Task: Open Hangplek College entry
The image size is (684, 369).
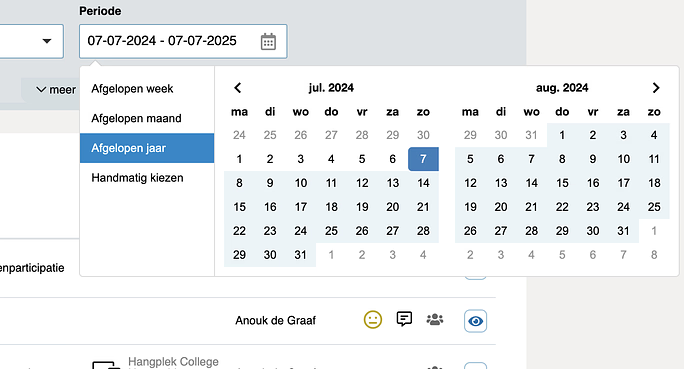Action: coord(173,362)
